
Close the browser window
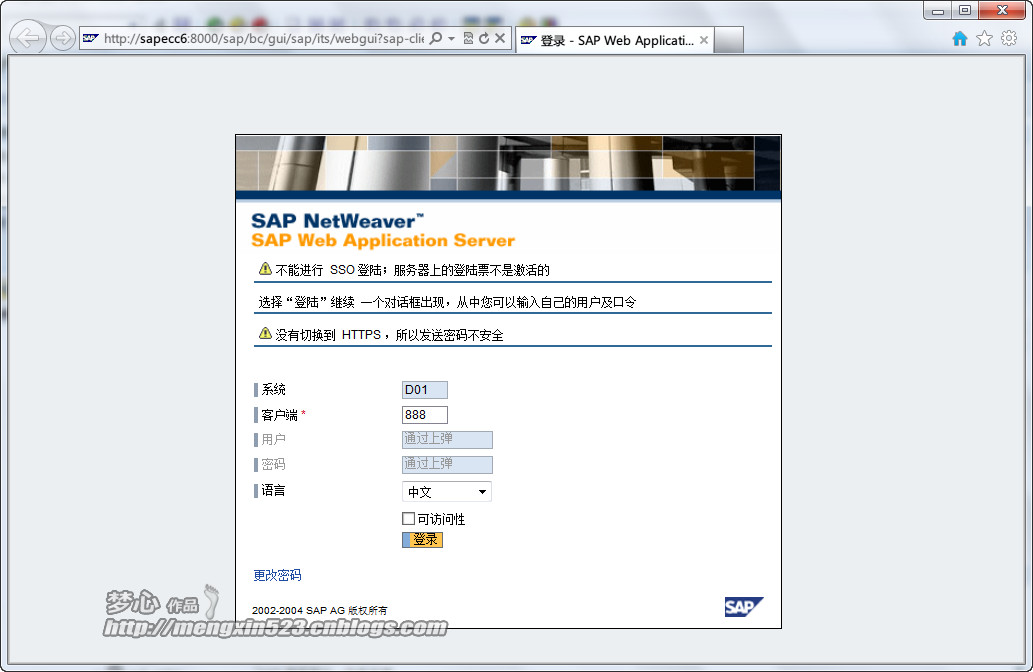1002,11
